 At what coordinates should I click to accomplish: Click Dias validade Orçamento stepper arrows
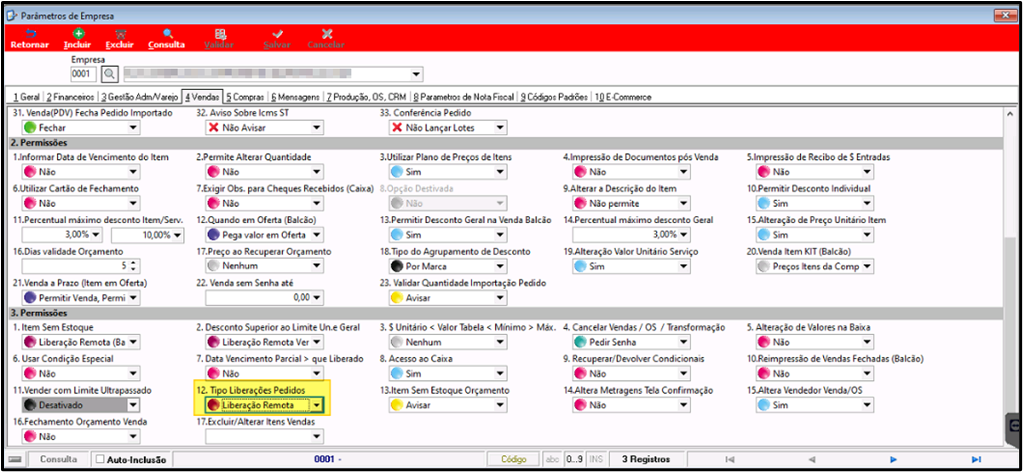tap(133, 266)
